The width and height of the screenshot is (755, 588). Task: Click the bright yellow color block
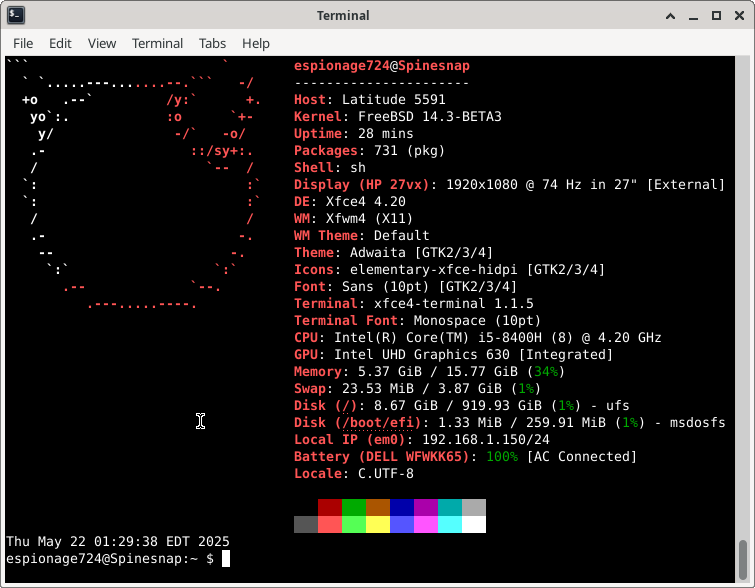tap(378, 525)
